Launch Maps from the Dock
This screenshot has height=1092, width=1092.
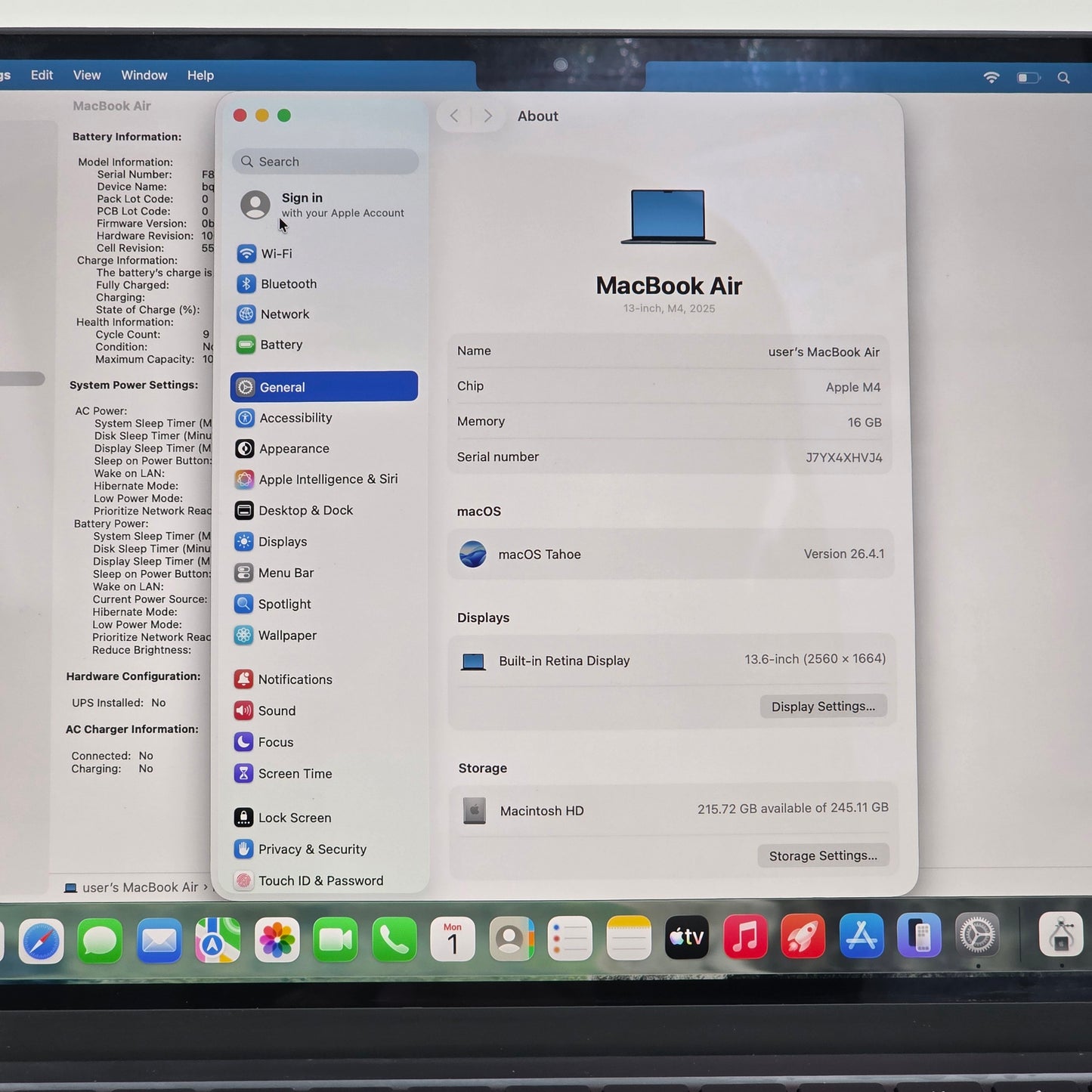coord(218,940)
